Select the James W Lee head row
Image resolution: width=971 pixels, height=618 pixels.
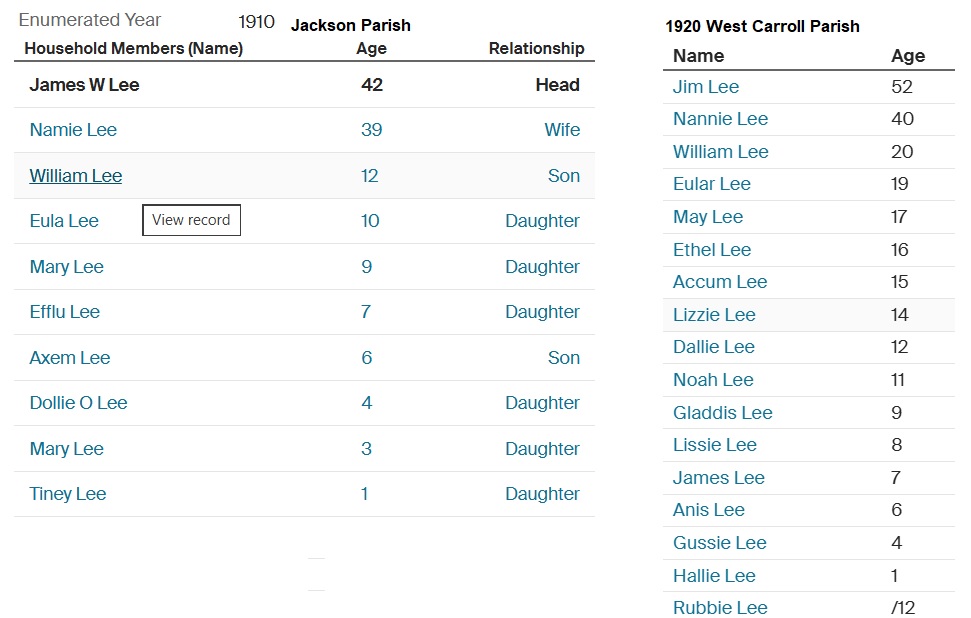(84, 85)
